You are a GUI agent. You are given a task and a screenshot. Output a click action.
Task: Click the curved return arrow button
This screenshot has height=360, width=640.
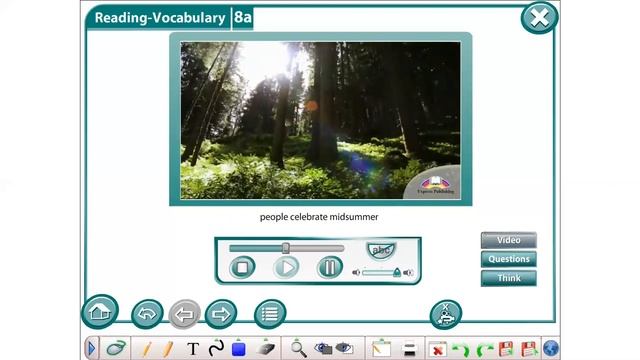147,314
